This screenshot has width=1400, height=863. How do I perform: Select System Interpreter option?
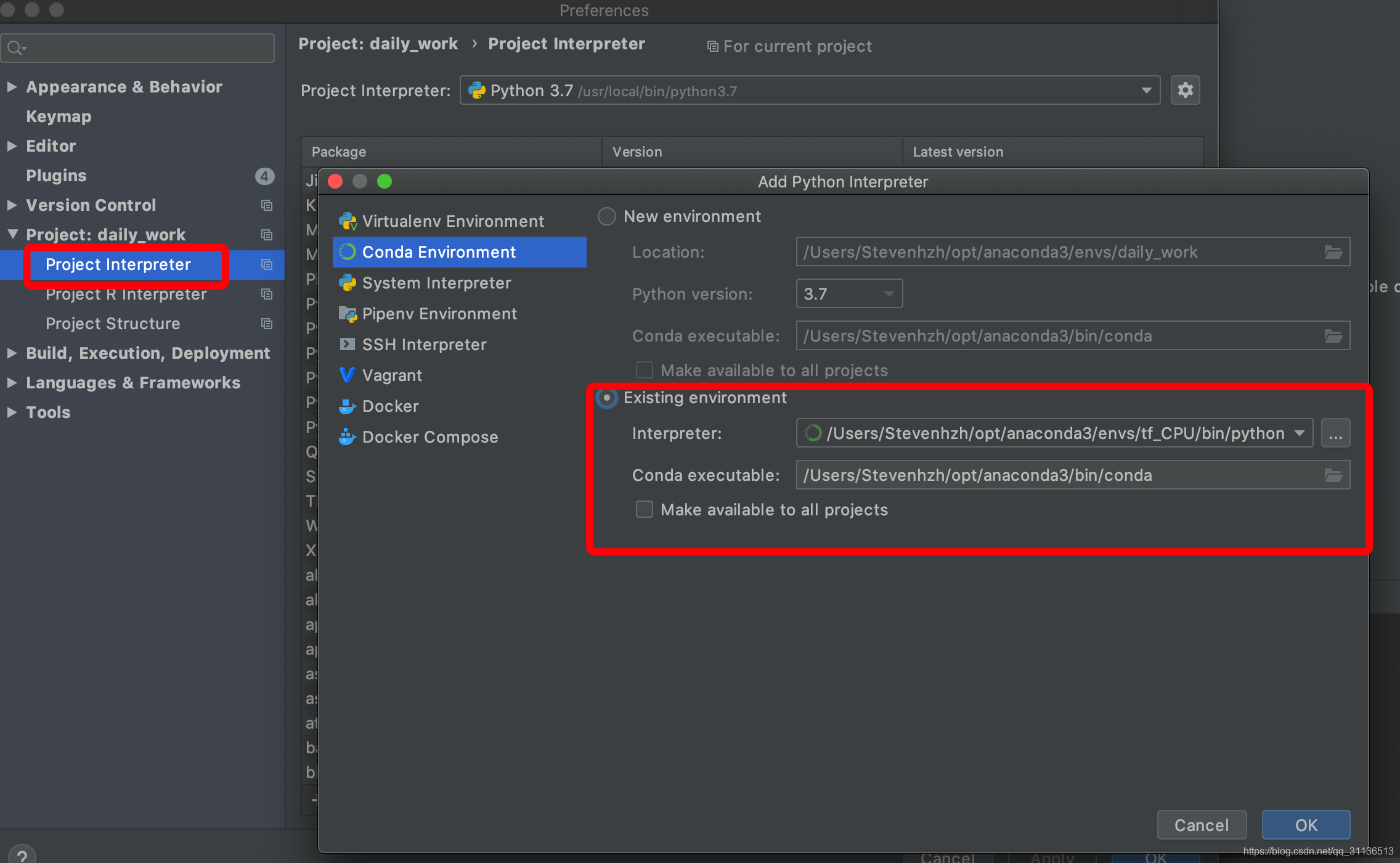[459, 283]
